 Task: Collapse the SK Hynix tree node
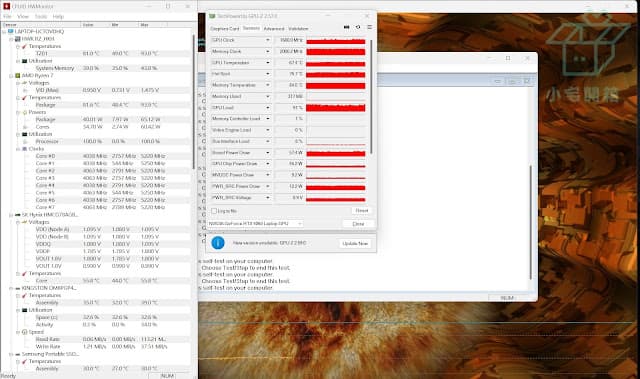click(x=11, y=215)
